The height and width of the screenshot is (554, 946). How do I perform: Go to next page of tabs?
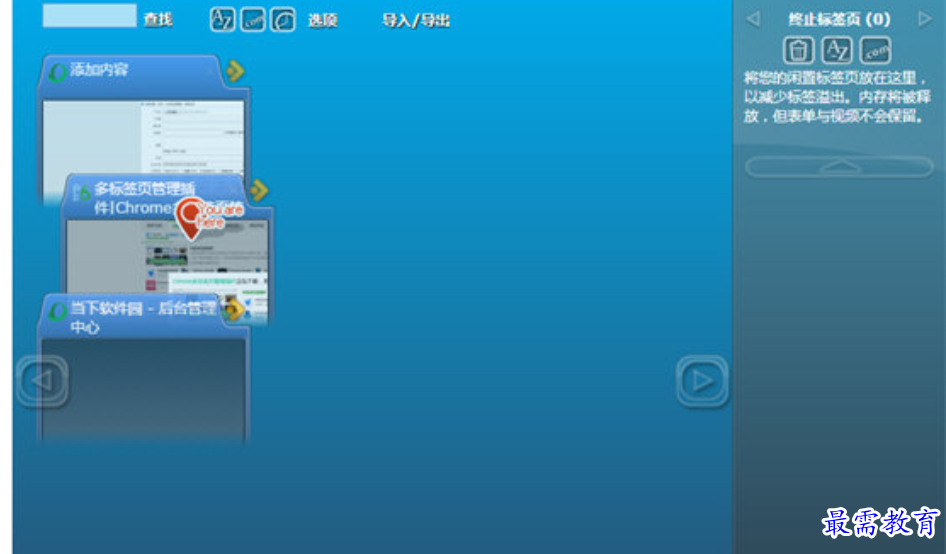click(702, 381)
